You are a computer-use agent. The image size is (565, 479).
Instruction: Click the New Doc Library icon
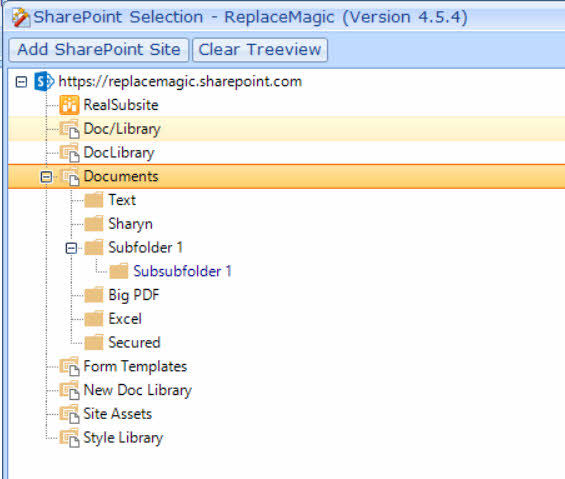[x=70, y=390]
